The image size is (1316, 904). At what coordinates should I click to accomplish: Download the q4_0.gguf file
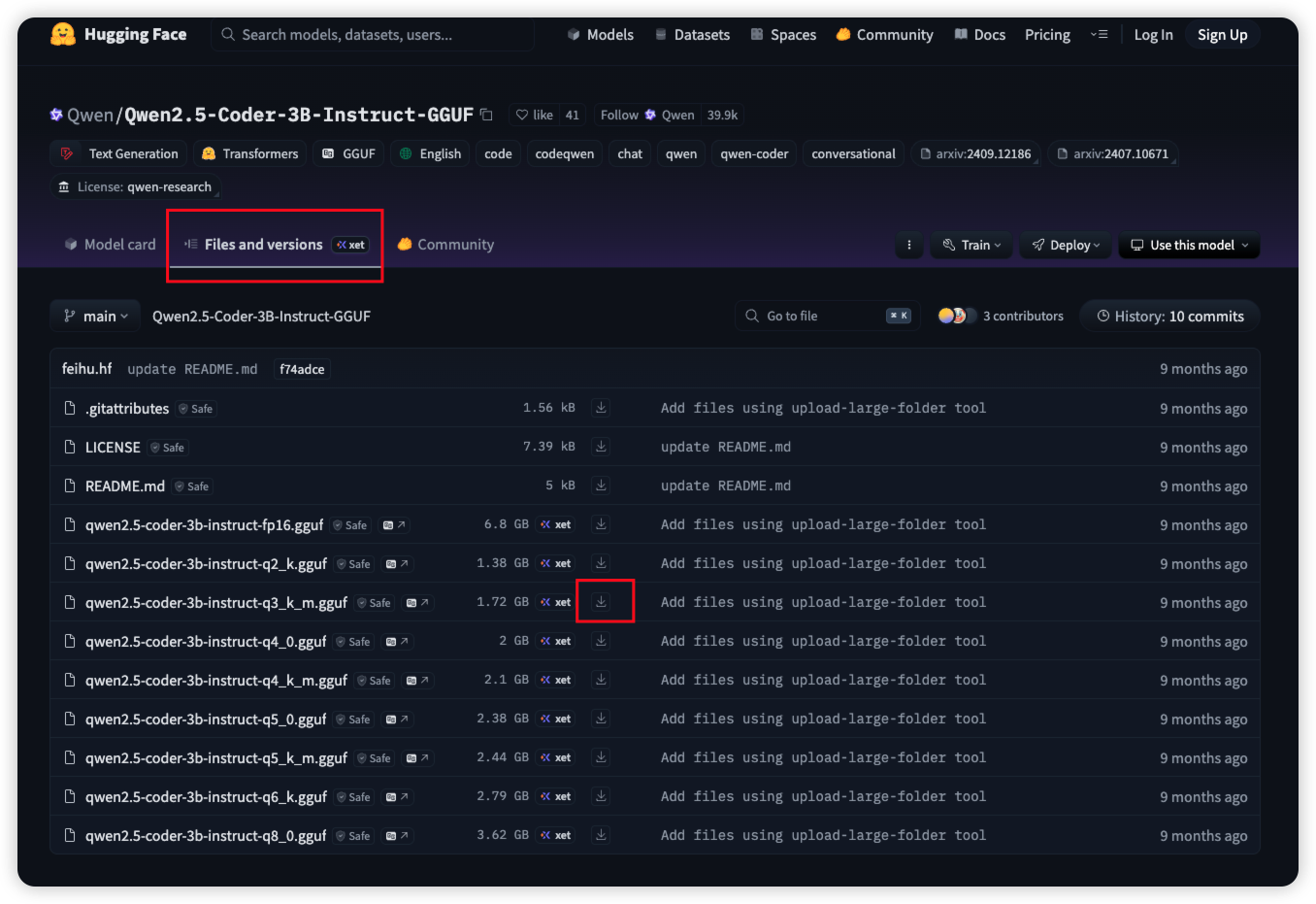601,641
